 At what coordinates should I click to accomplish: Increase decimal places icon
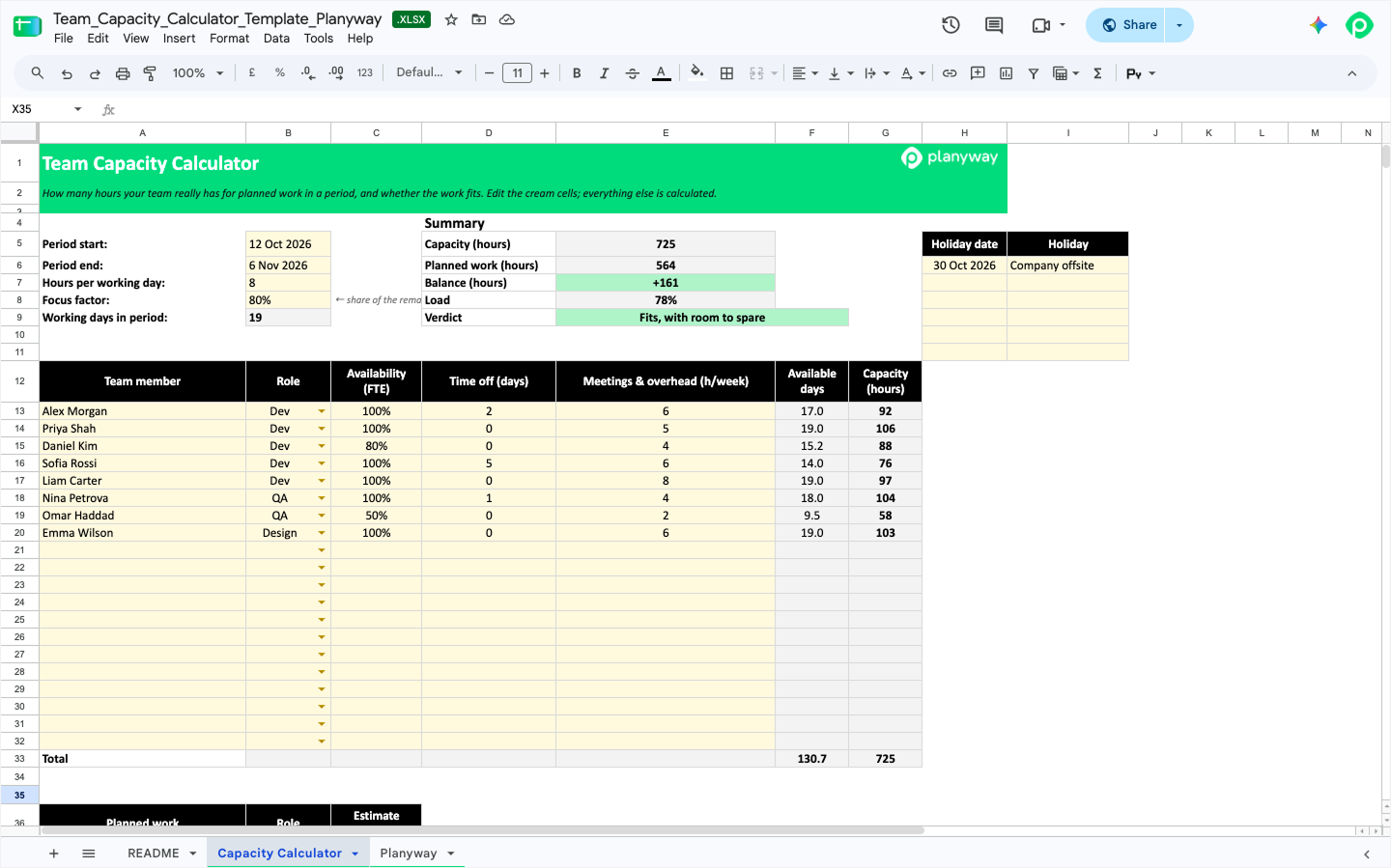click(336, 73)
